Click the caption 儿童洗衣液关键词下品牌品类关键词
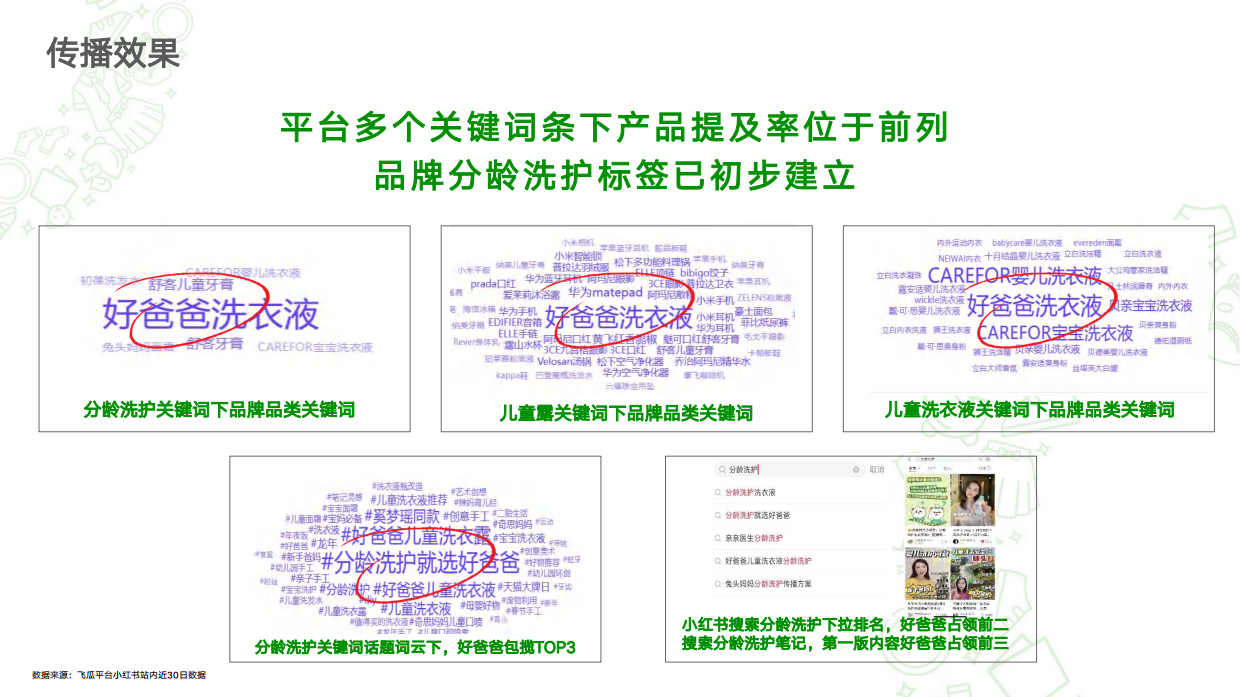Viewport: 1240px width, 697px height. 1030,410
